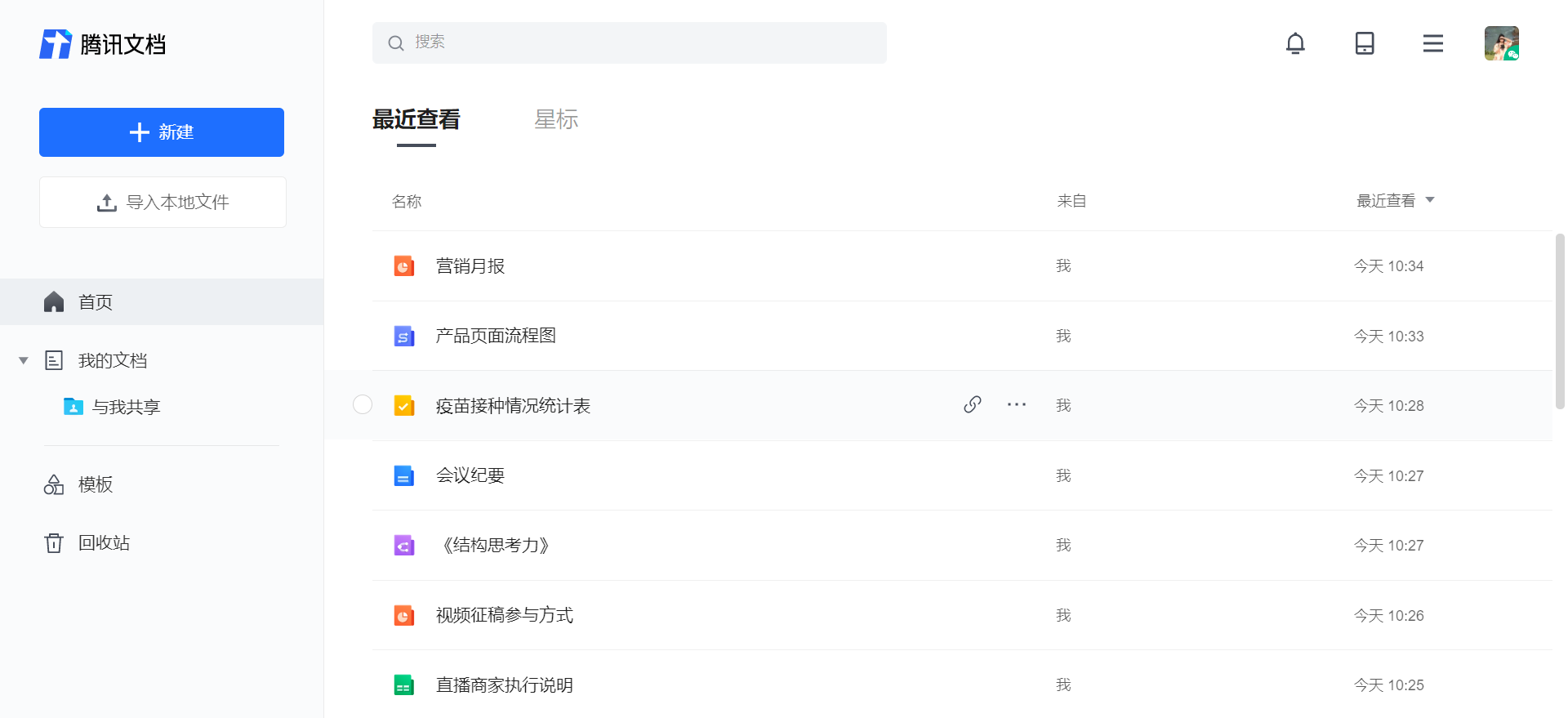1568x718 pixels.
Task: Open the tablet device icon
Action: 1364,43
